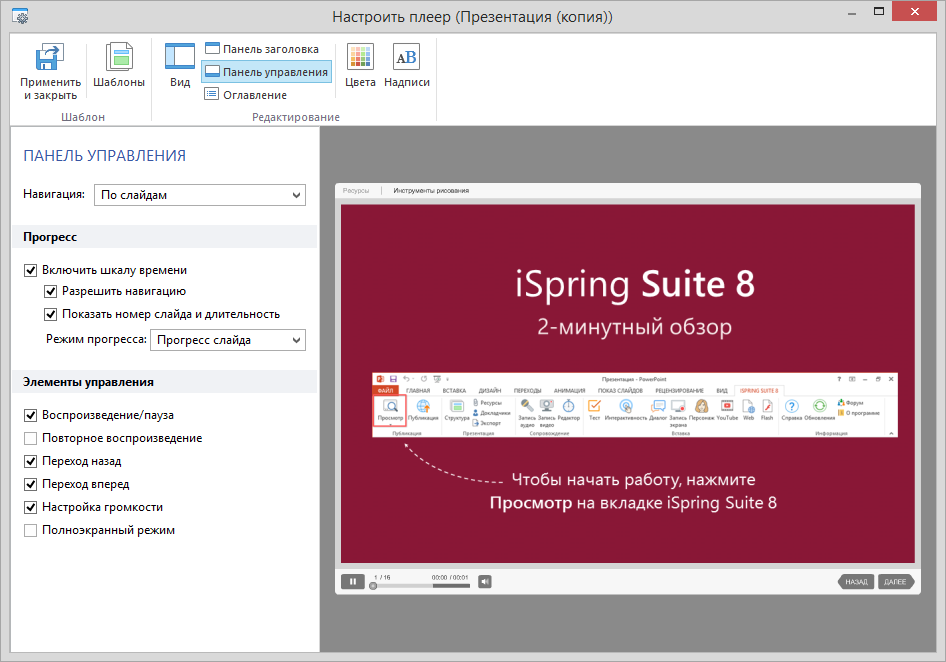
Task: Toggle Показать номер слайда и длительность
Action: click(x=51, y=314)
